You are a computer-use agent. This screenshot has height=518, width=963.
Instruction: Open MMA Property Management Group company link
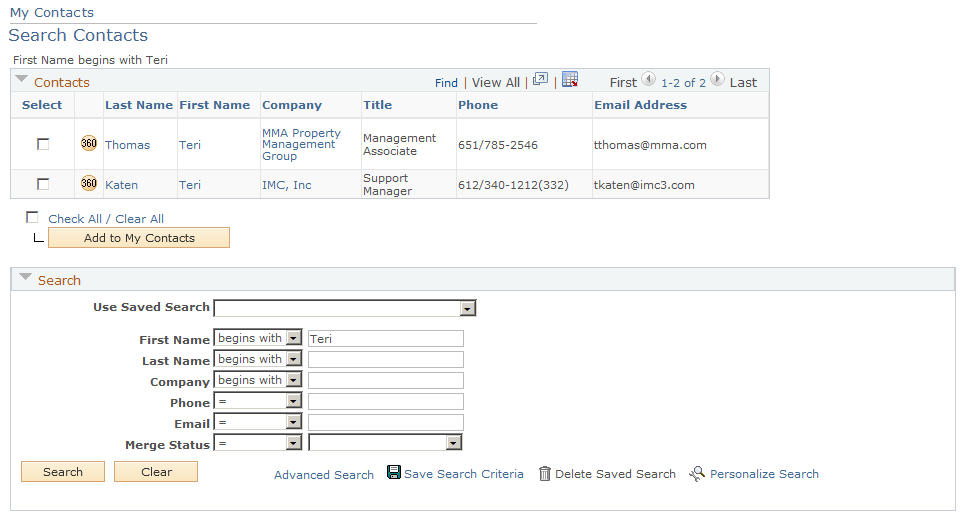[301, 144]
